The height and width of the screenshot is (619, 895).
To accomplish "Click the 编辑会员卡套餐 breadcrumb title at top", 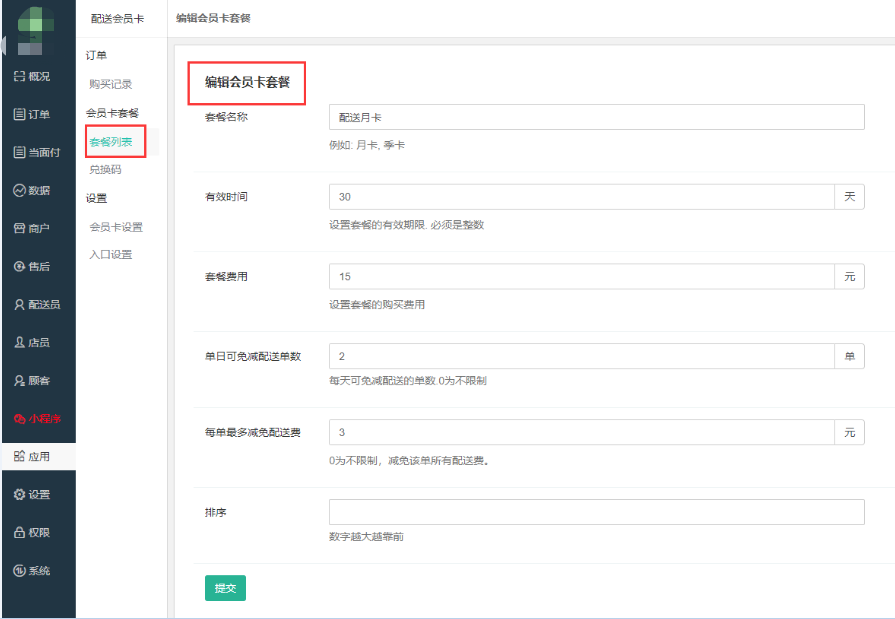I will (x=213, y=18).
